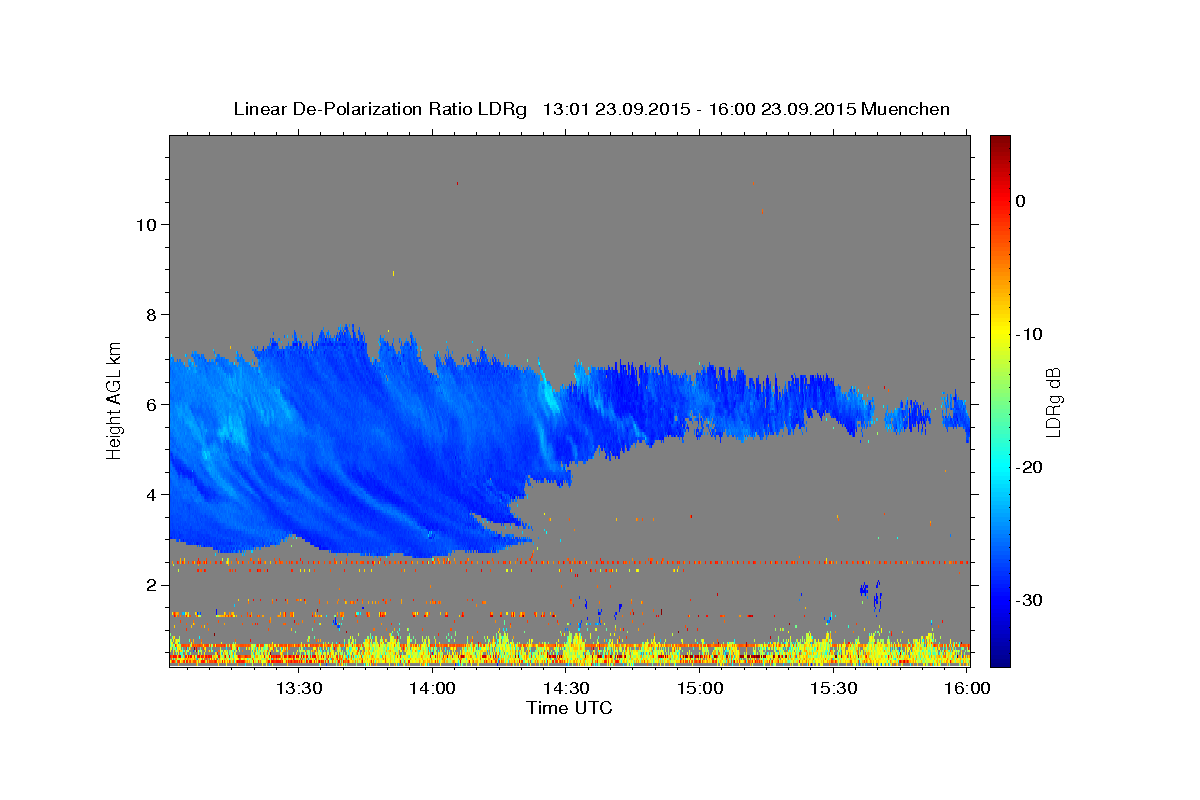Click the height tick label 4
The height and width of the screenshot is (800, 1200).
tap(150, 494)
